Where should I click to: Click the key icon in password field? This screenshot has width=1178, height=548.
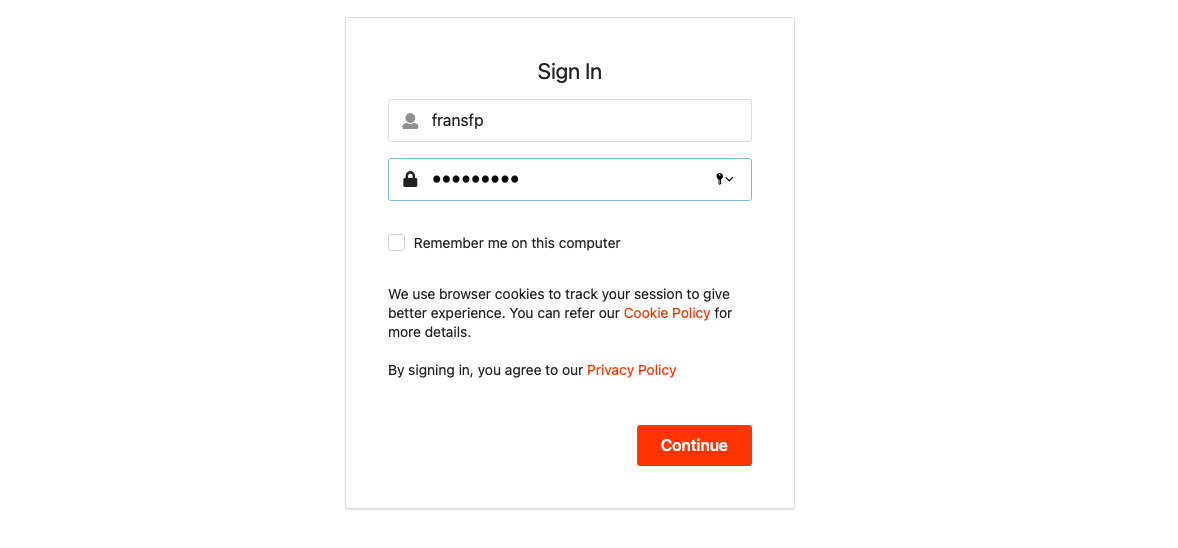719,179
